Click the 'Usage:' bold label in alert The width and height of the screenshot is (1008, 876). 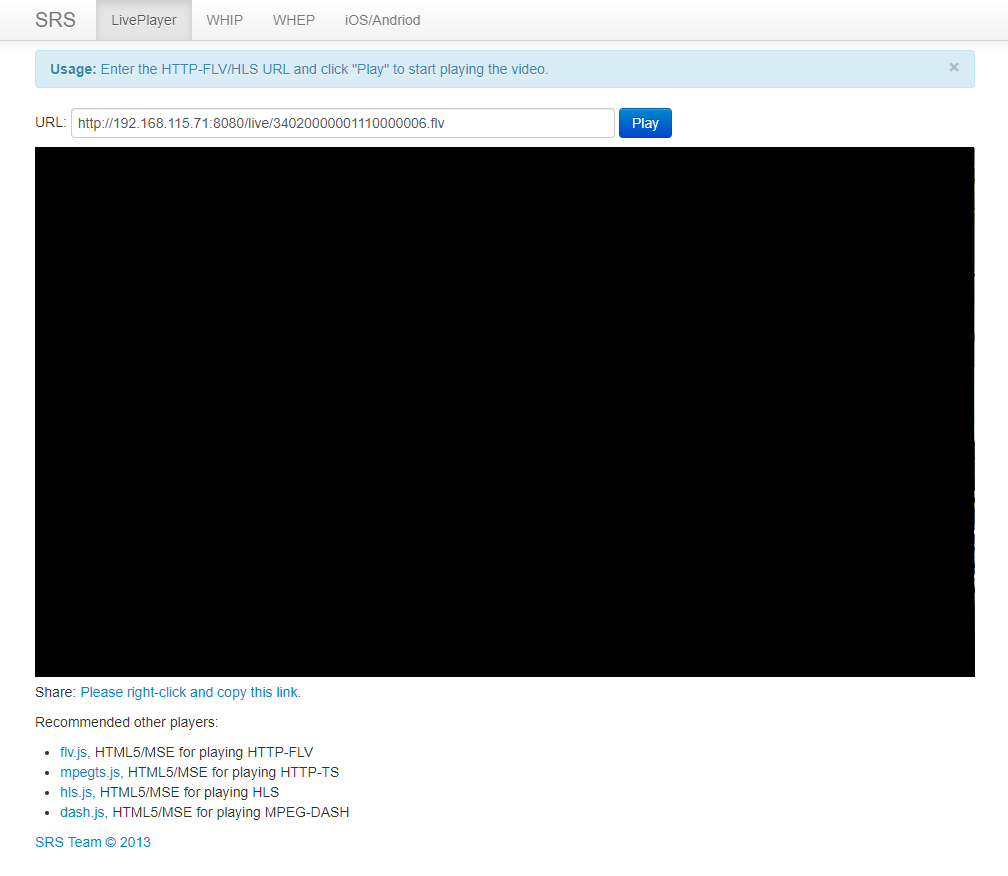[73, 69]
